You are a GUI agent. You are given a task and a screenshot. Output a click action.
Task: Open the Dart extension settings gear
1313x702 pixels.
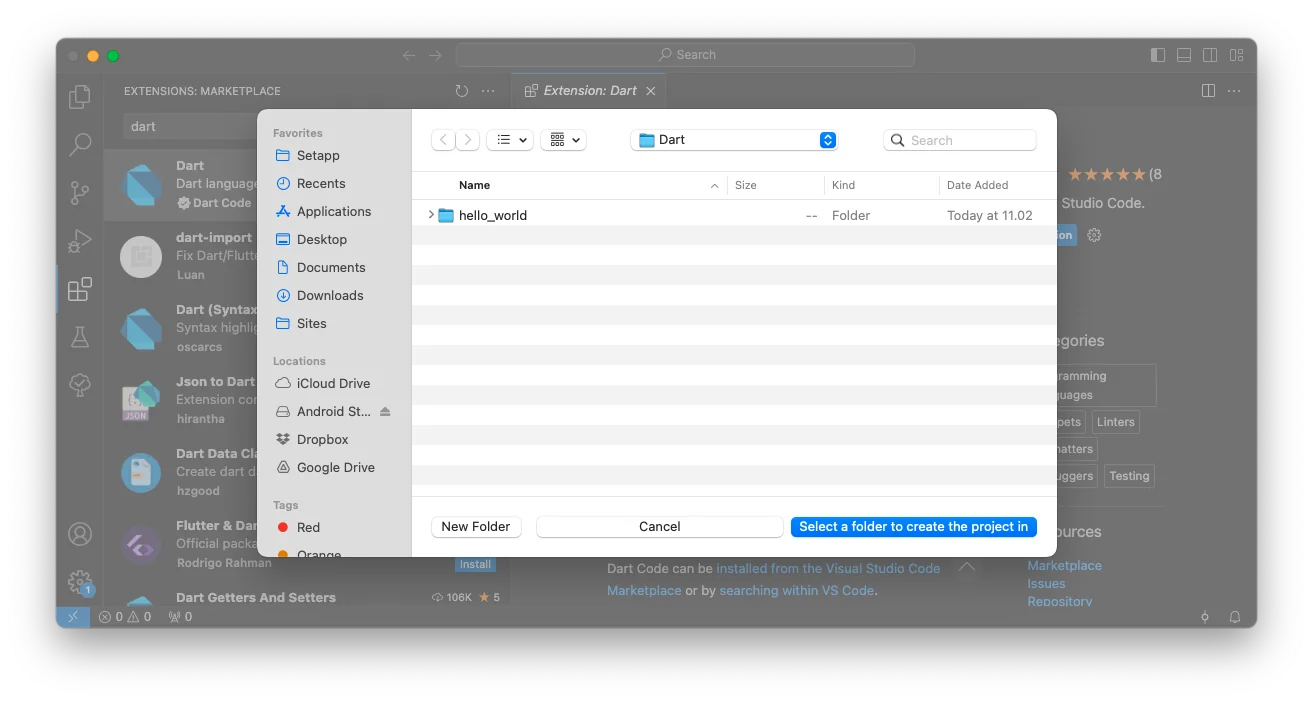point(1094,235)
